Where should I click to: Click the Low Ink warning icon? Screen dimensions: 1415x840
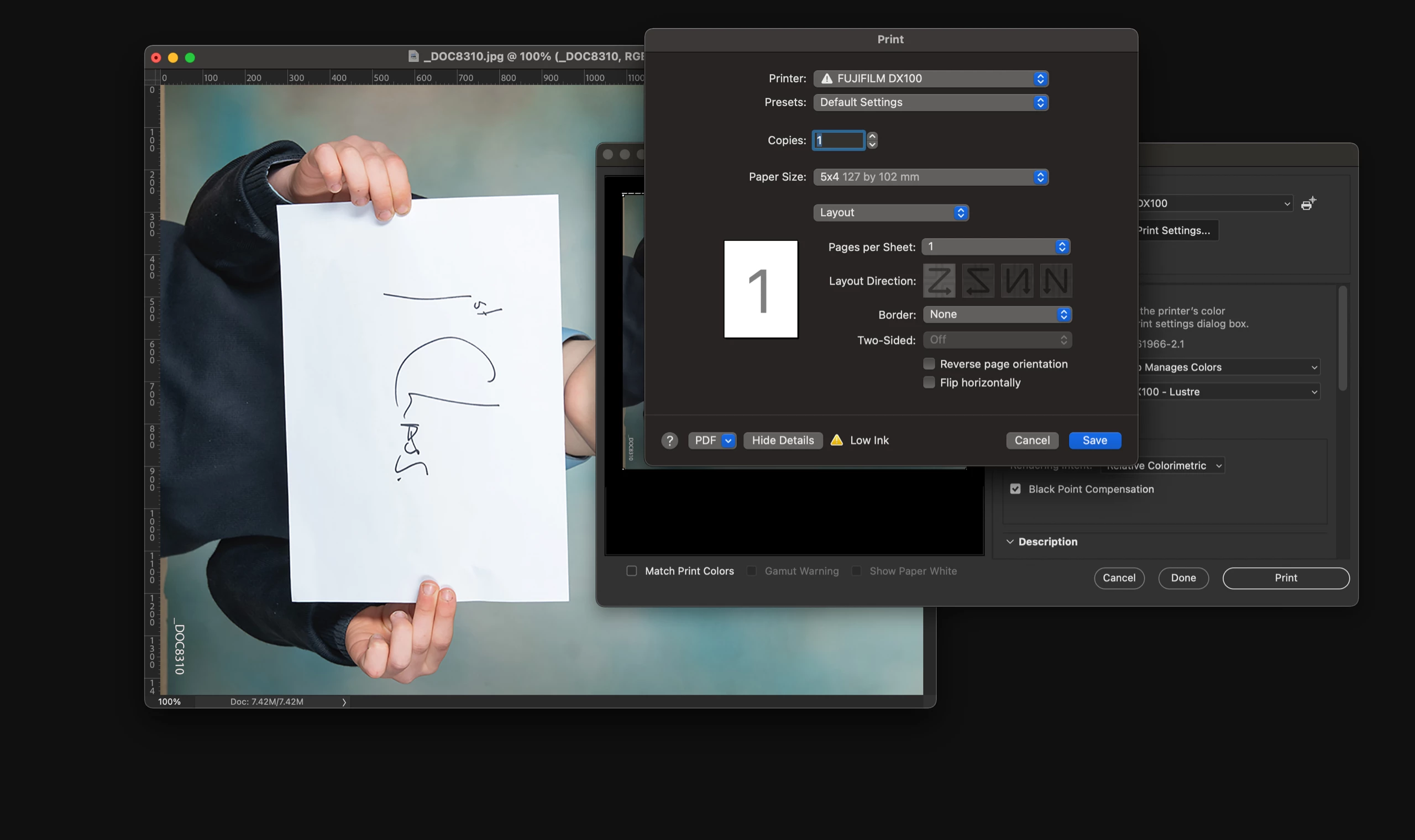(836, 440)
